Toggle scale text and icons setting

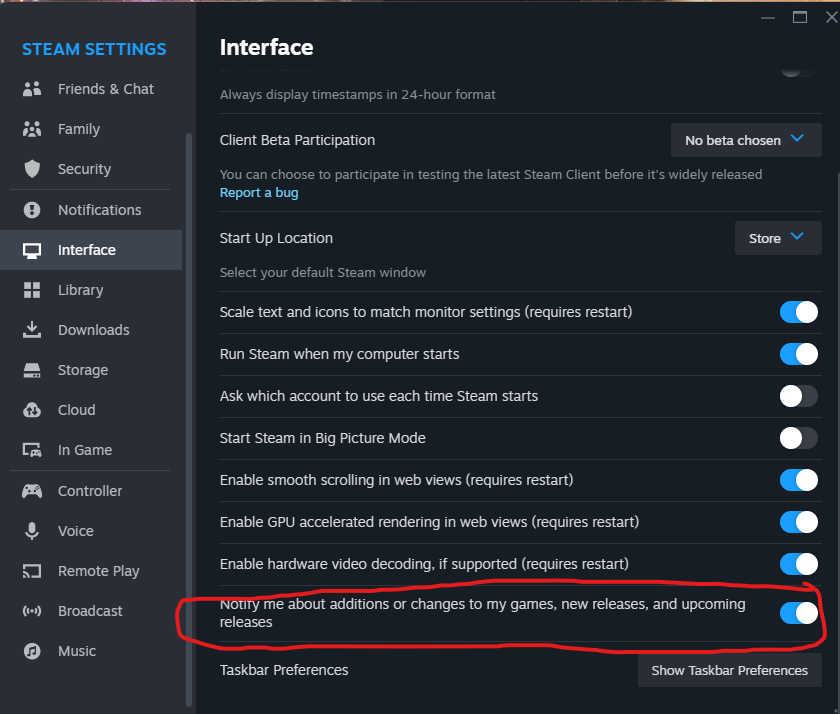click(799, 312)
